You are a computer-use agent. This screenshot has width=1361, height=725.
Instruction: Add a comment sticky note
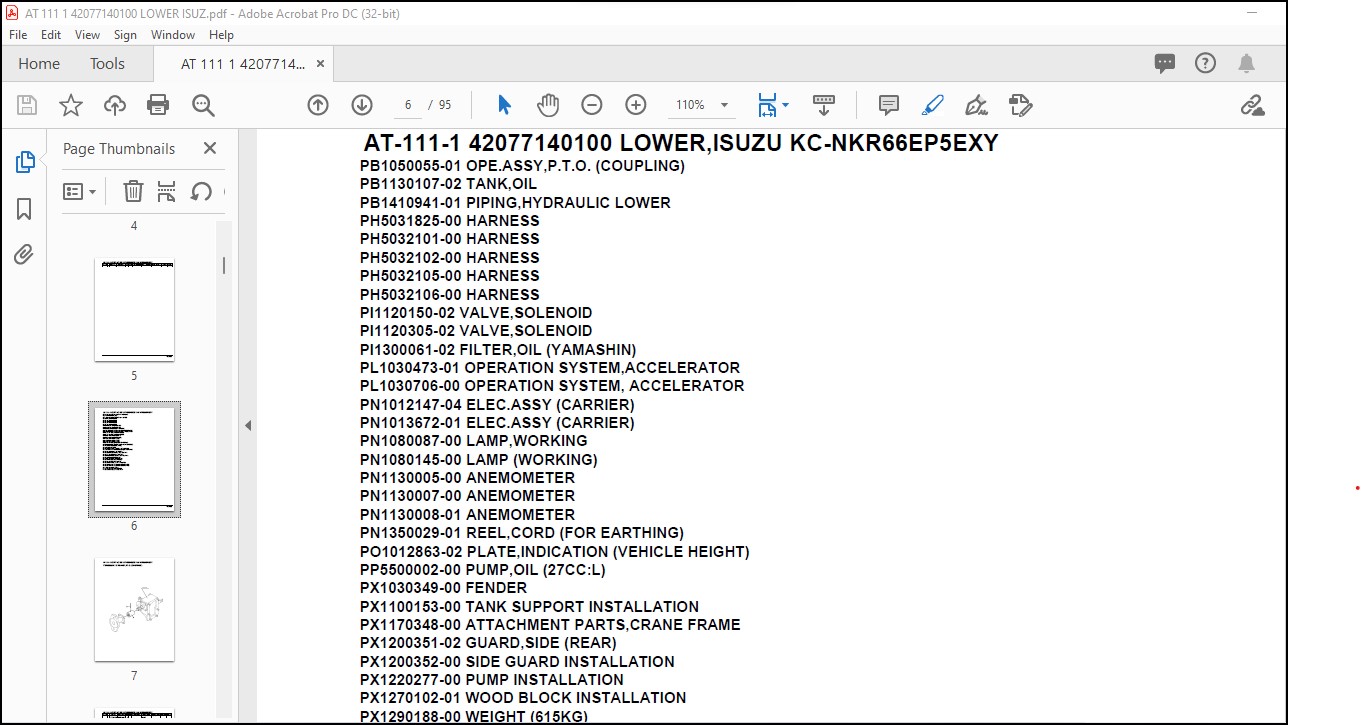point(888,105)
